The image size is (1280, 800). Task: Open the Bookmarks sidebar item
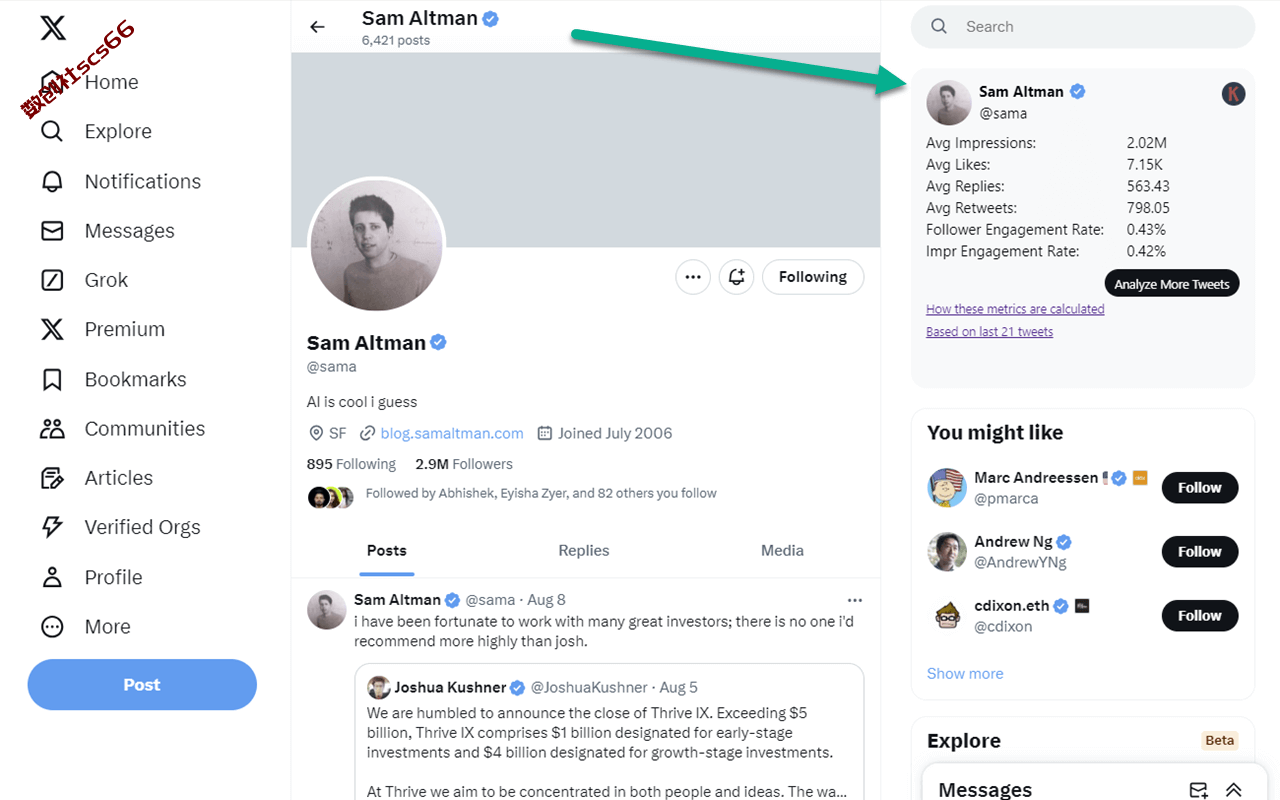point(113,379)
